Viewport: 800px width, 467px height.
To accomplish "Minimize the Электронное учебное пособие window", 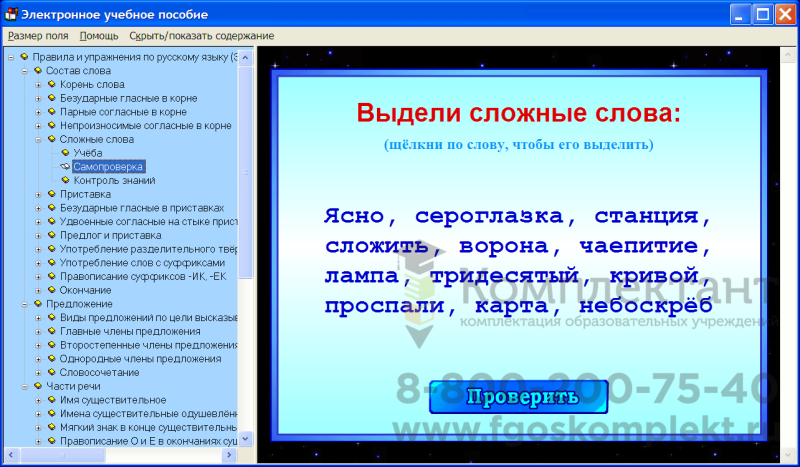I will click(x=740, y=14).
